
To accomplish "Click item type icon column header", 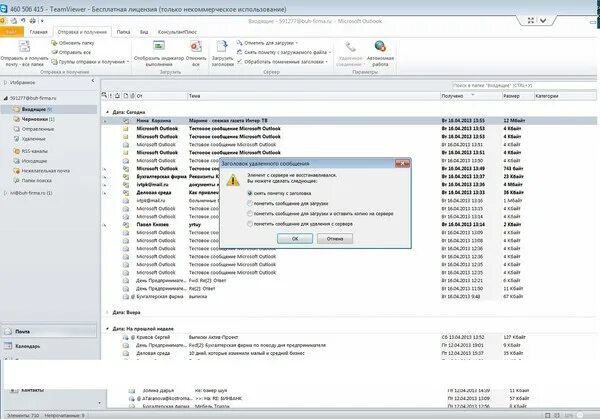I will tap(126, 96).
